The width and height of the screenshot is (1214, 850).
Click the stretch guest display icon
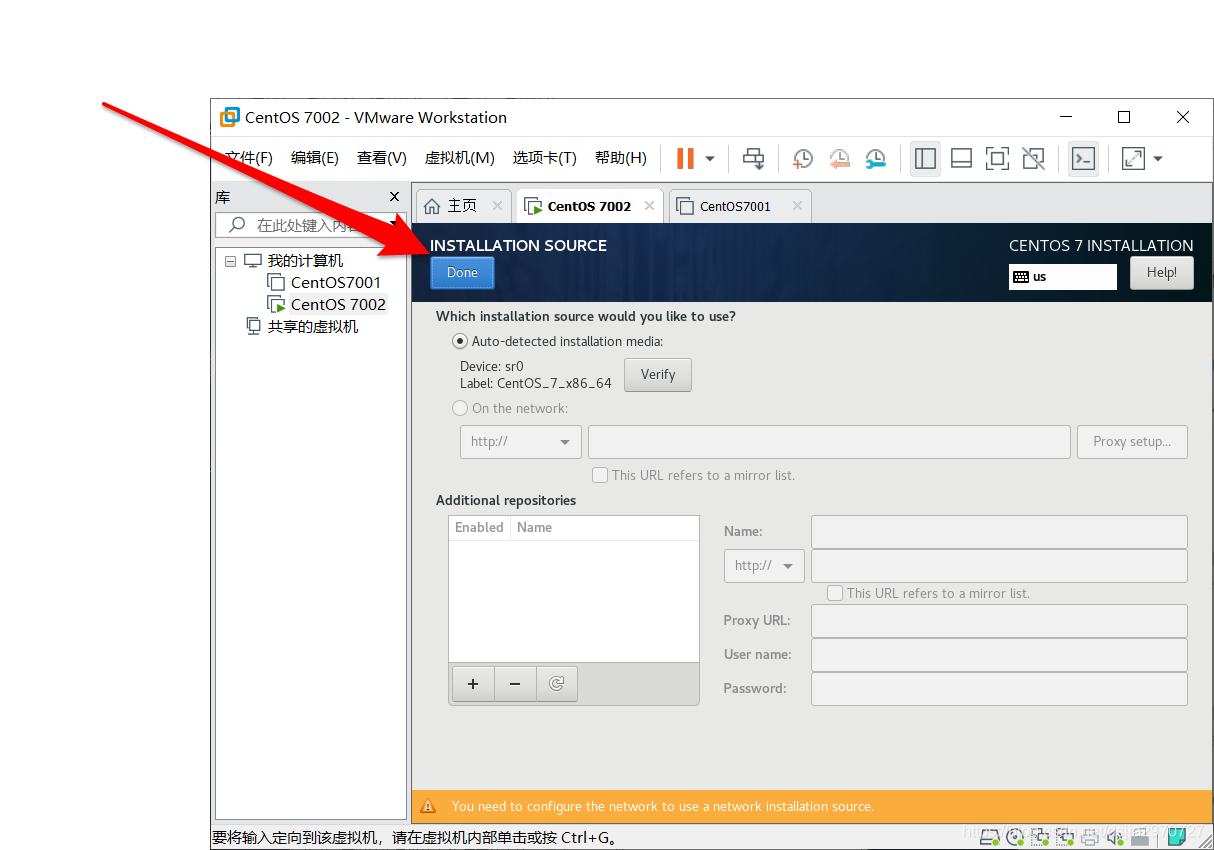point(1133,158)
